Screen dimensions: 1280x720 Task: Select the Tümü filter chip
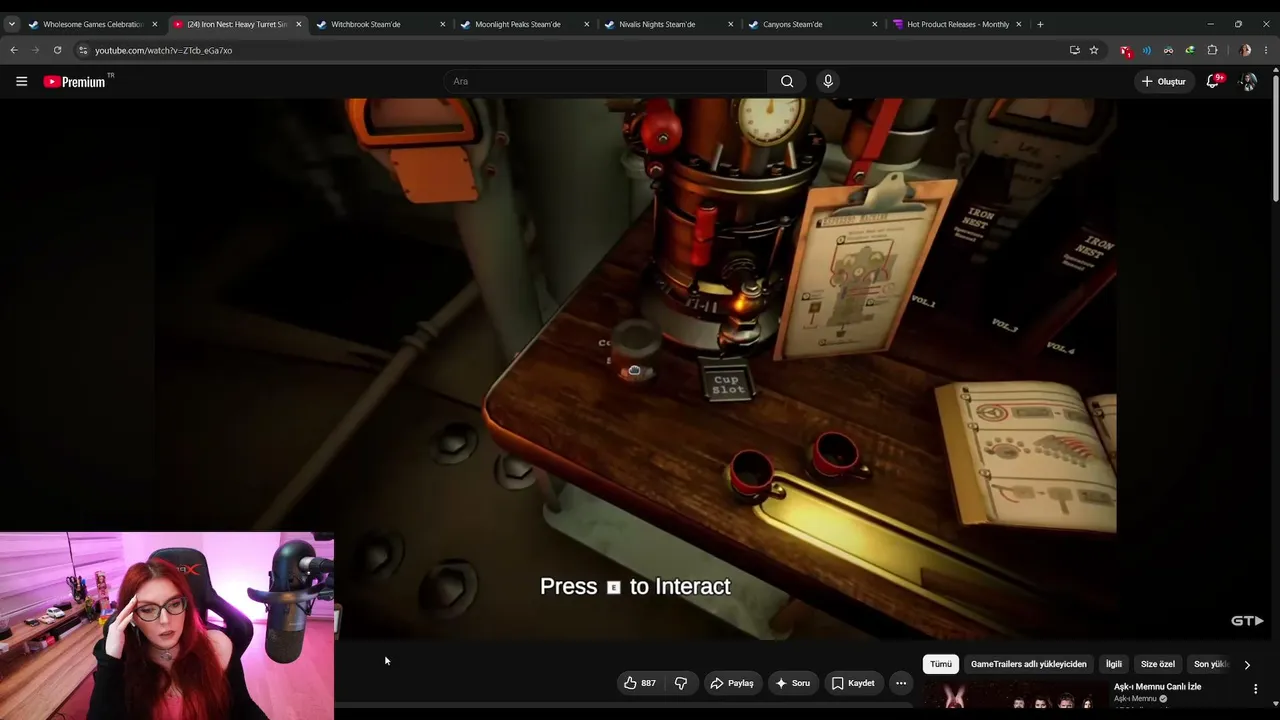point(941,664)
